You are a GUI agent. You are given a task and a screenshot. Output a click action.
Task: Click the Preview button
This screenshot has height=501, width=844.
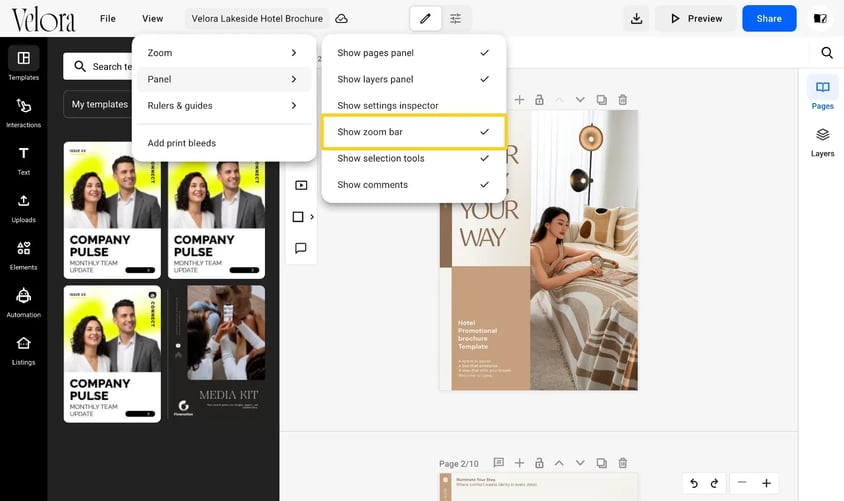coord(696,18)
